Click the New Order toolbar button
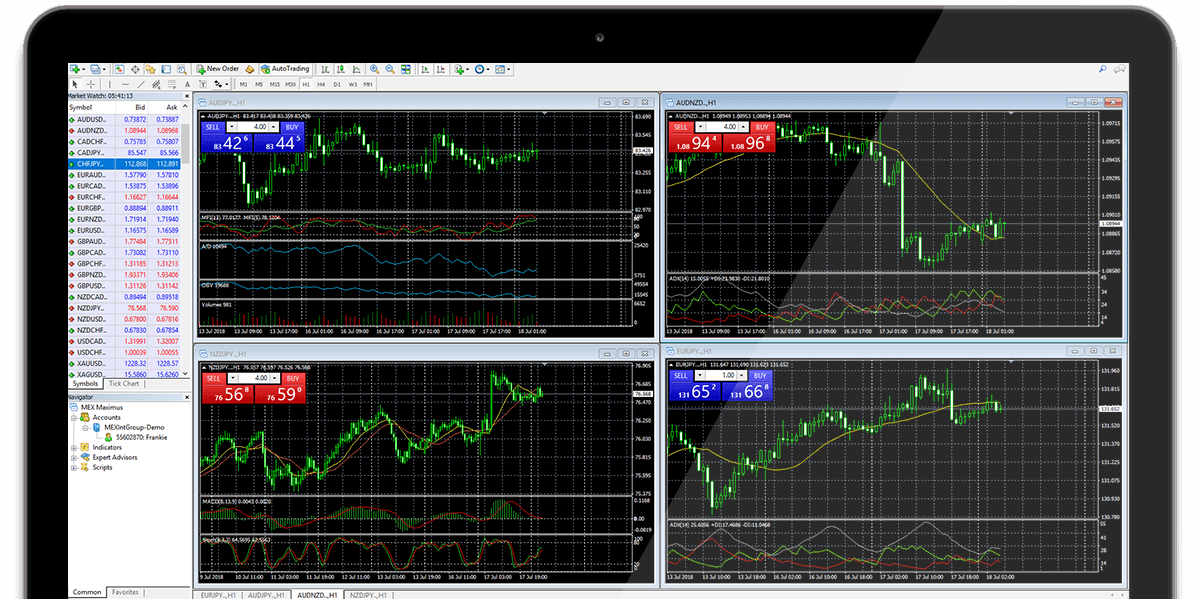 tap(218, 69)
